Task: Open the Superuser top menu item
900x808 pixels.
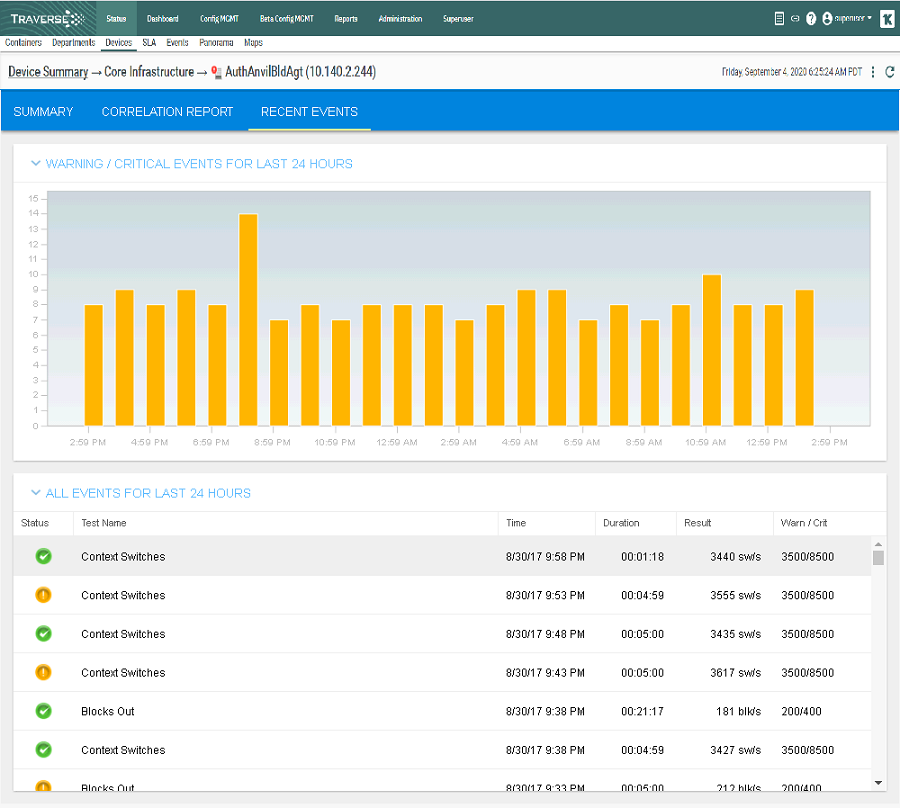Action: click(x=458, y=18)
